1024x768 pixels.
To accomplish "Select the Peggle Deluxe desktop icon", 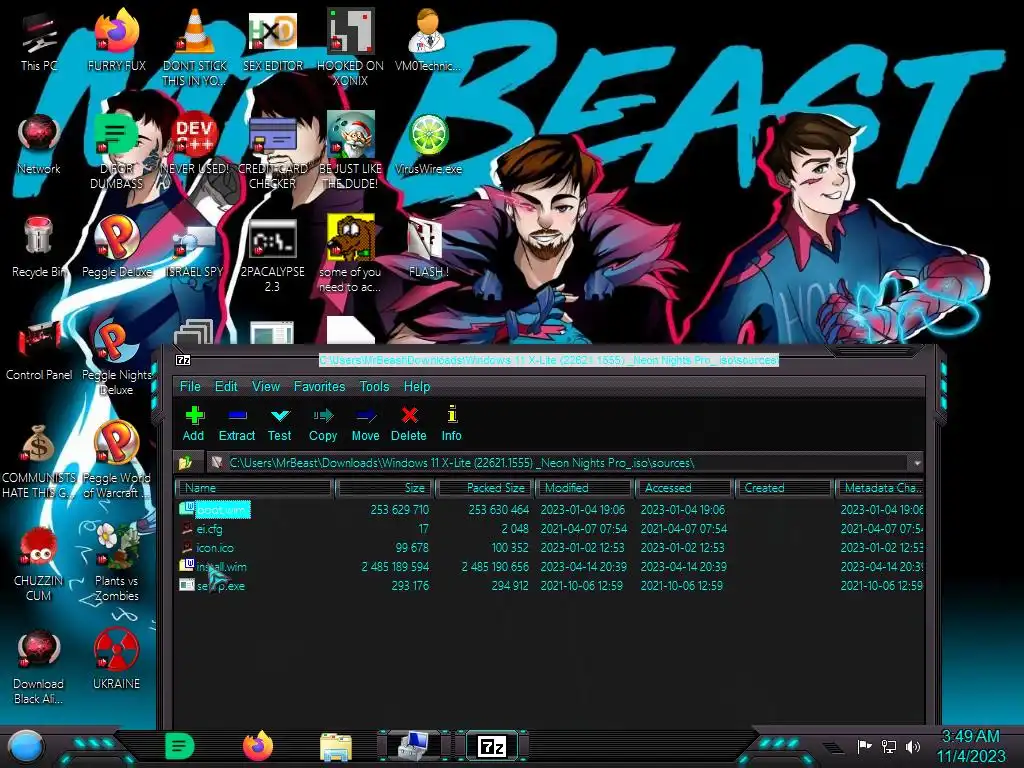I will click(x=117, y=247).
